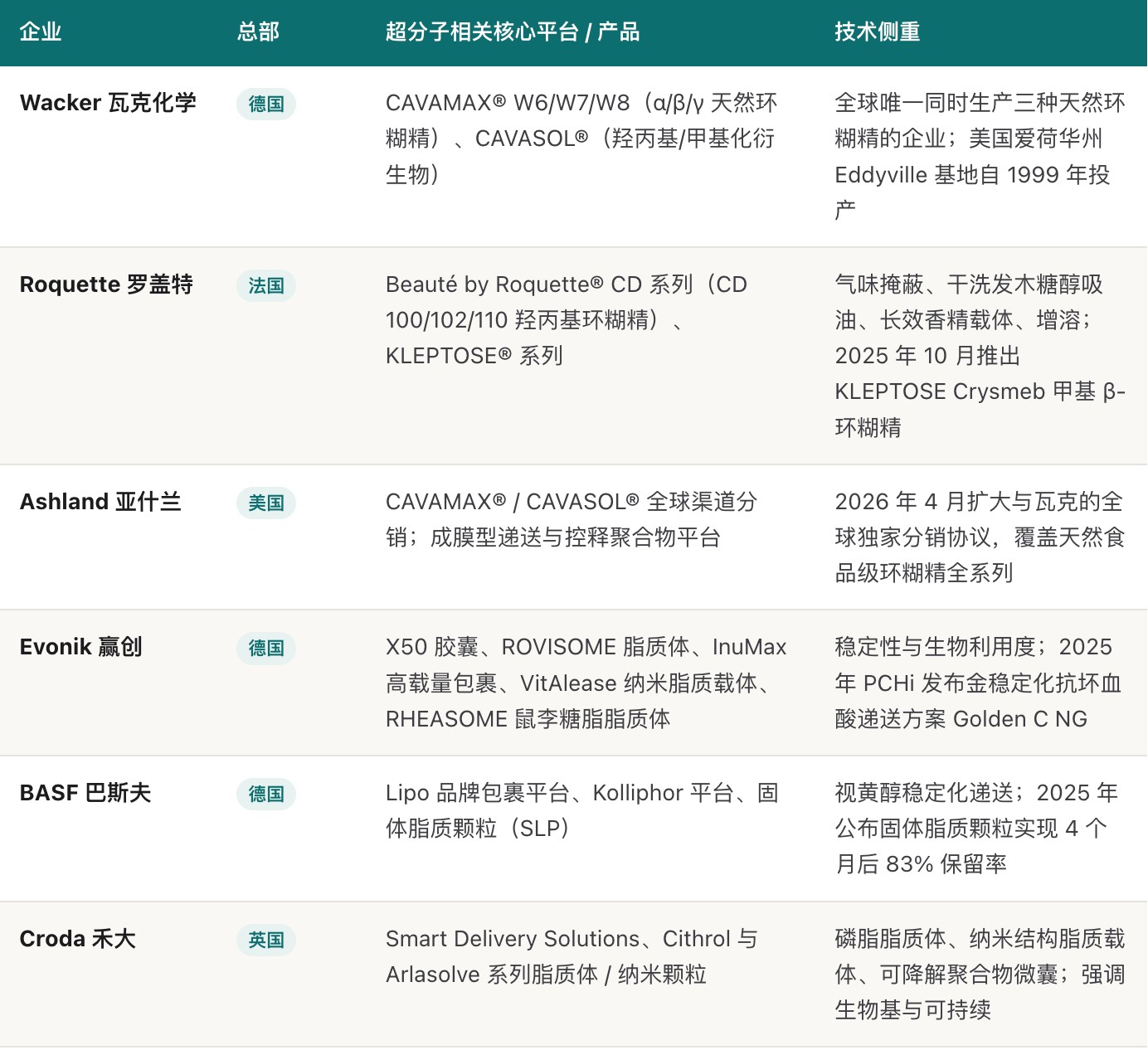Screen dimensions: 1148x1050
Task: Click the X50 胶囊、ROVISOME 脂质体 product cell
Action: [x=586, y=683]
